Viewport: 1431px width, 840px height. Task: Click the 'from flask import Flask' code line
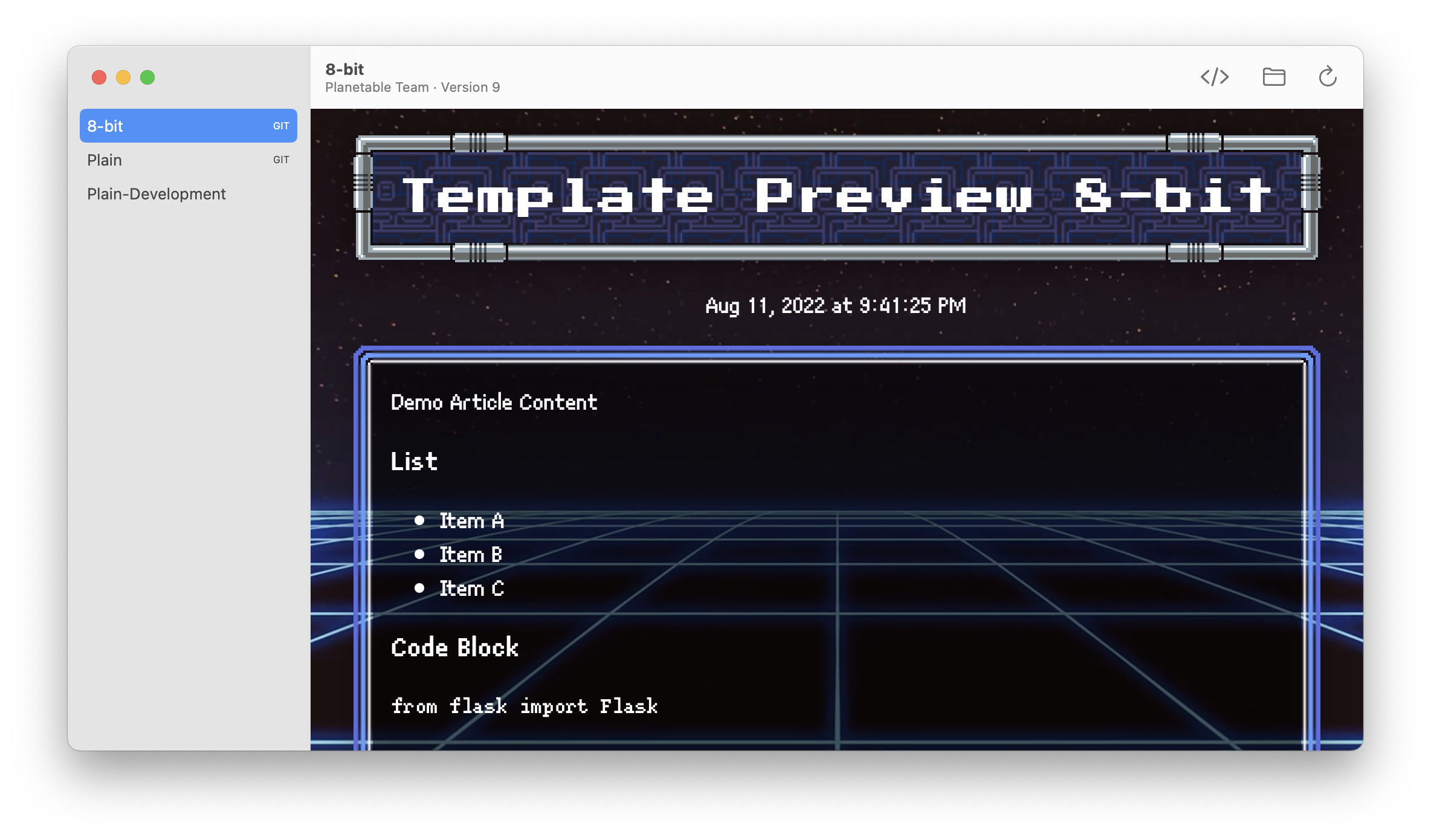(524, 706)
